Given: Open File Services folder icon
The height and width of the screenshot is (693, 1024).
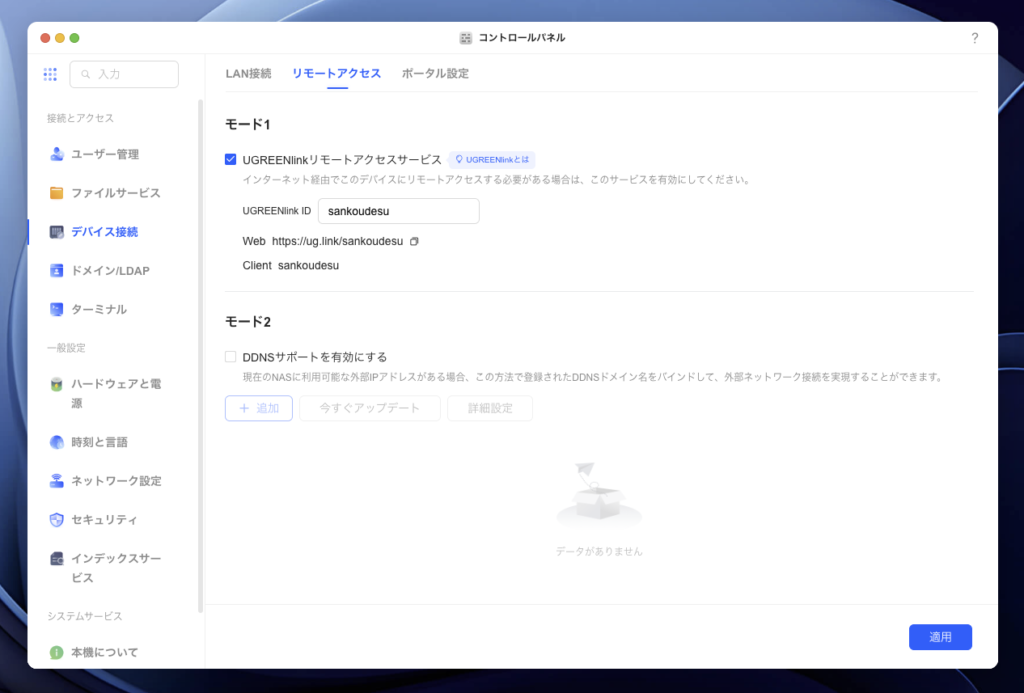Looking at the screenshot, I should (57, 193).
